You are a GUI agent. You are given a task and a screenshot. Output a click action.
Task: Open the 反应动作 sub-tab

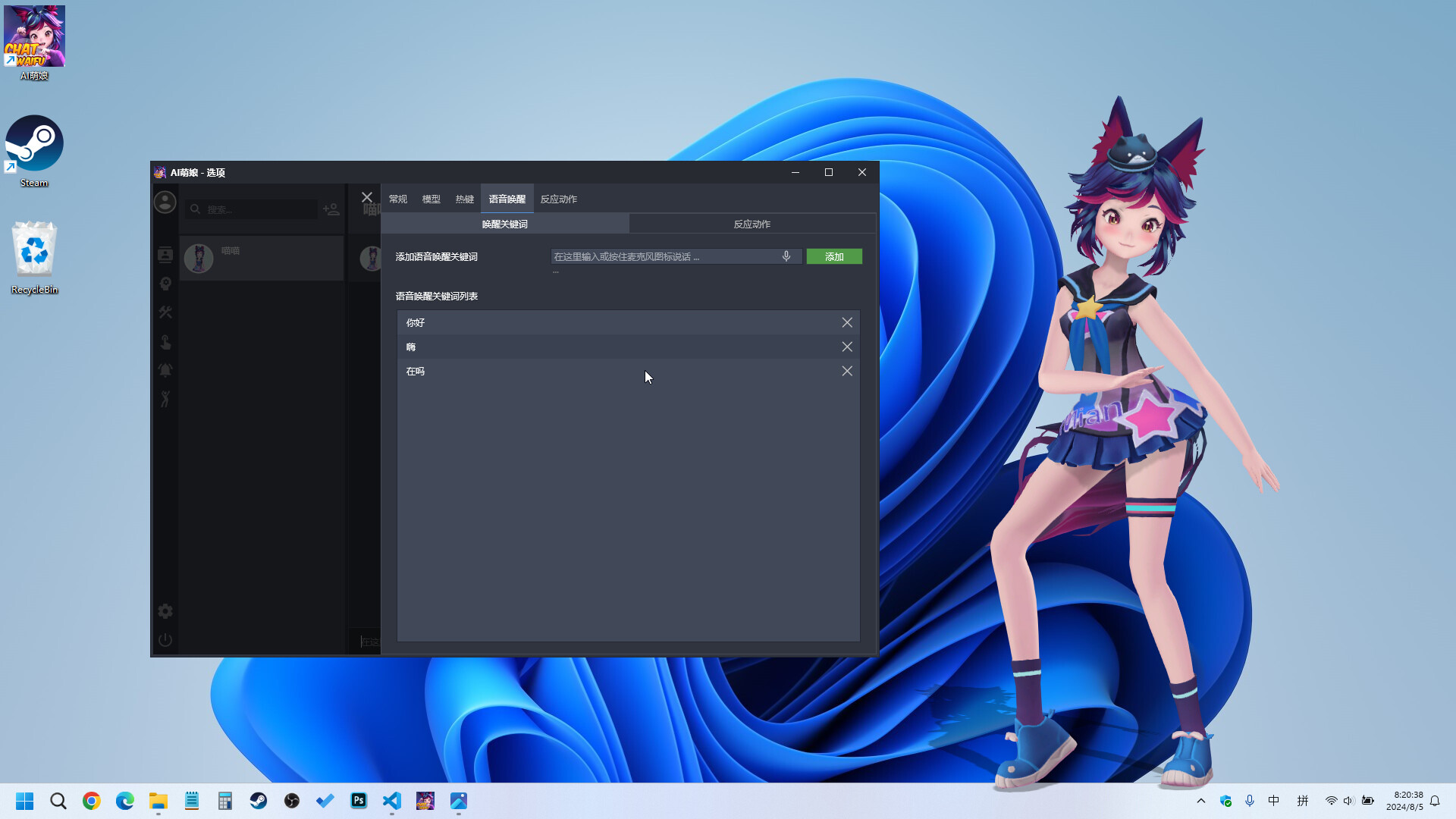[x=752, y=224]
